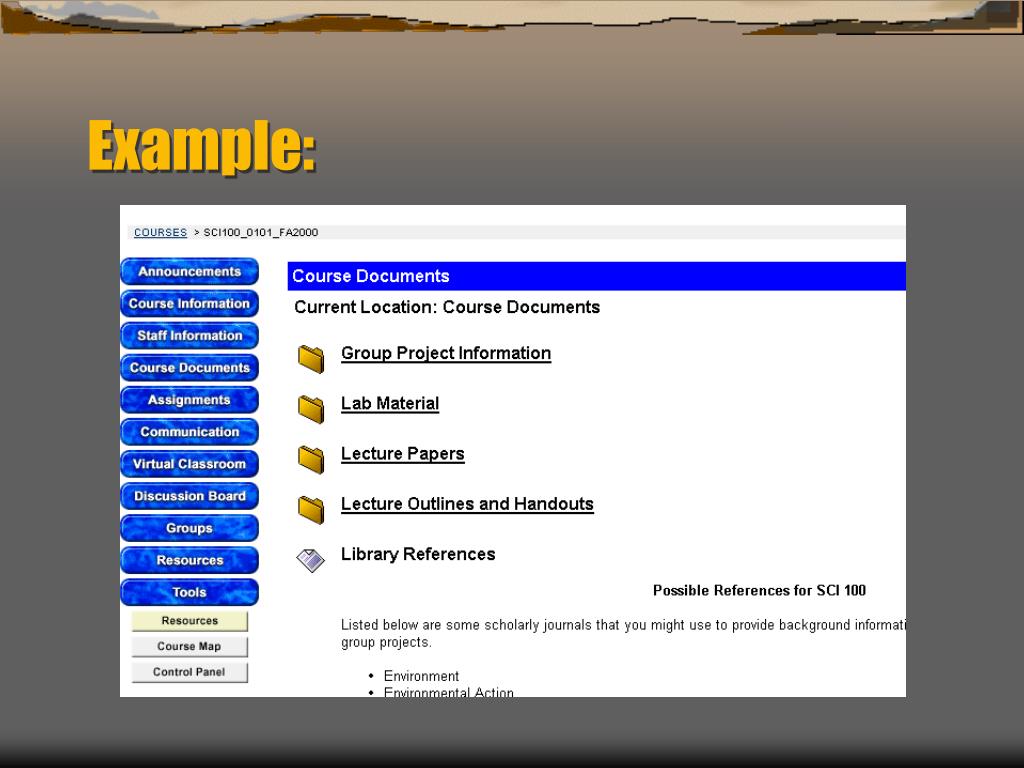The height and width of the screenshot is (768, 1024).
Task: Open the Lecture Papers folder icon
Action: click(311, 459)
